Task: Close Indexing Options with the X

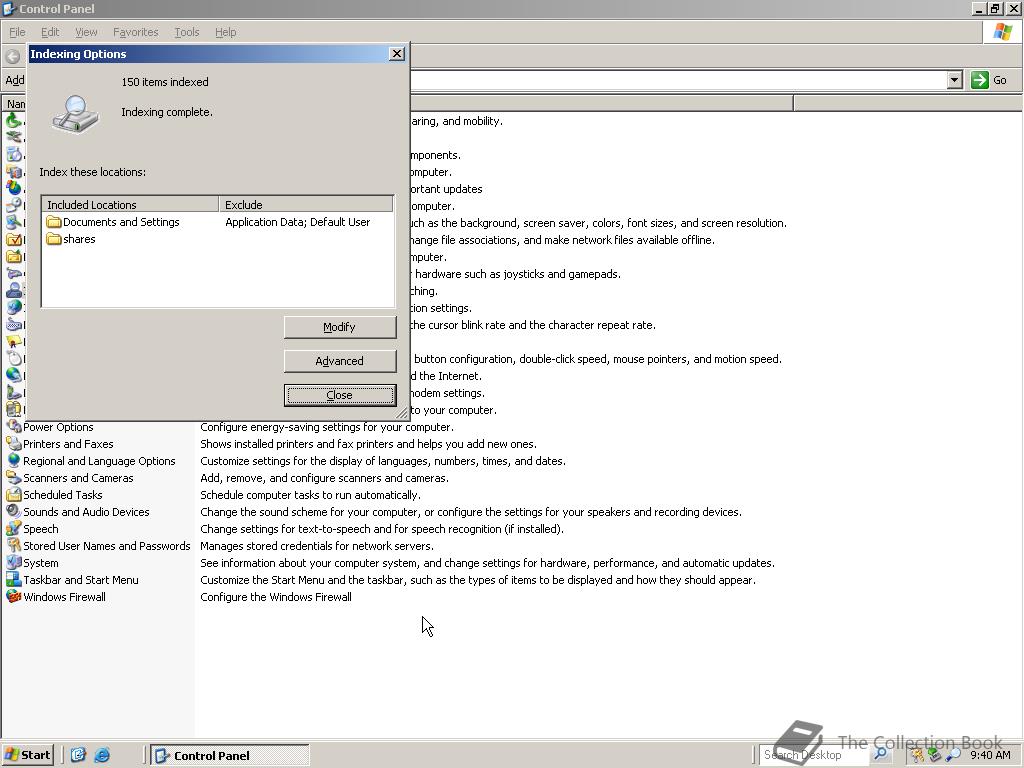Action: pos(396,54)
